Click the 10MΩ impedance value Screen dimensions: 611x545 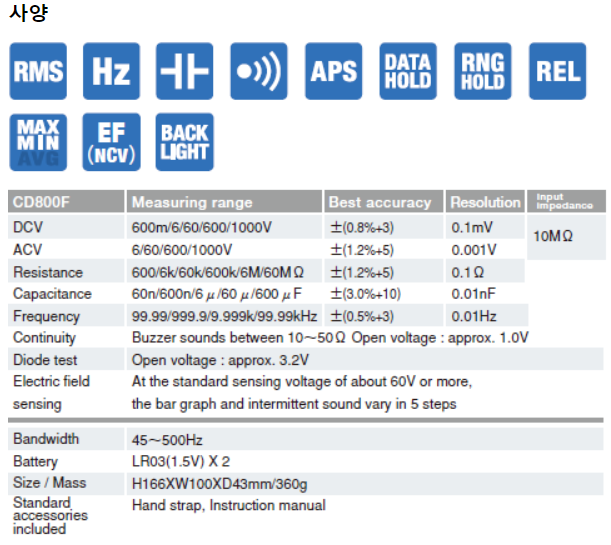pyautogui.click(x=553, y=236)
